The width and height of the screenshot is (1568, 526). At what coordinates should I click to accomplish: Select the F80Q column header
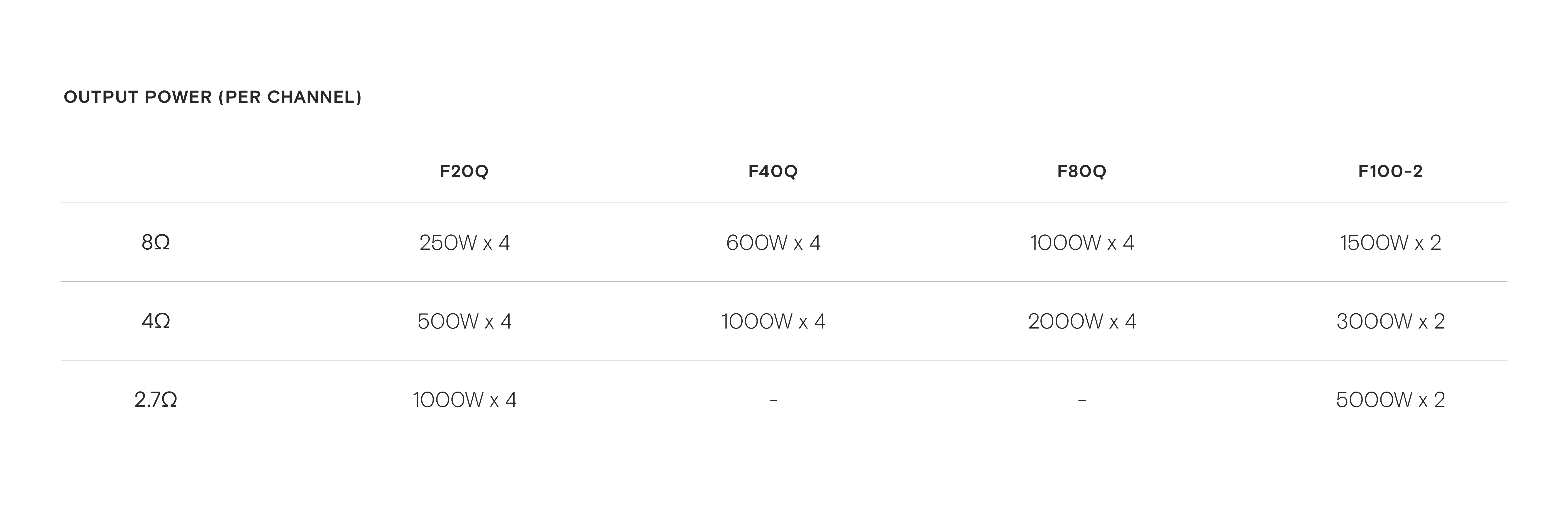[x=1082, y=171]
